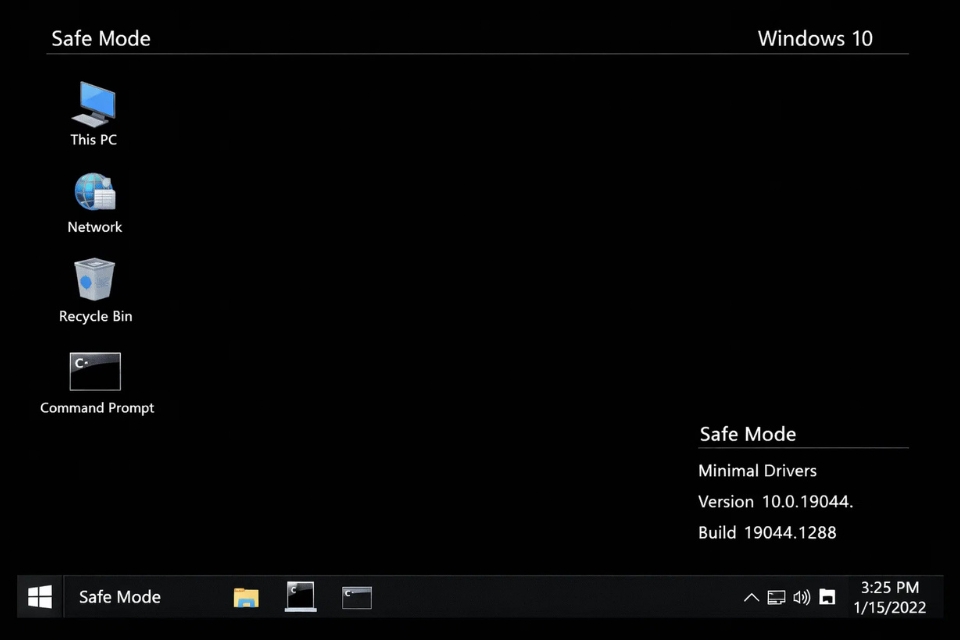Viewport: 960px width, 640px height.
Task: Select the Safe Mode info panel heading
Action: pyautogui.click(x=747, y=434)
